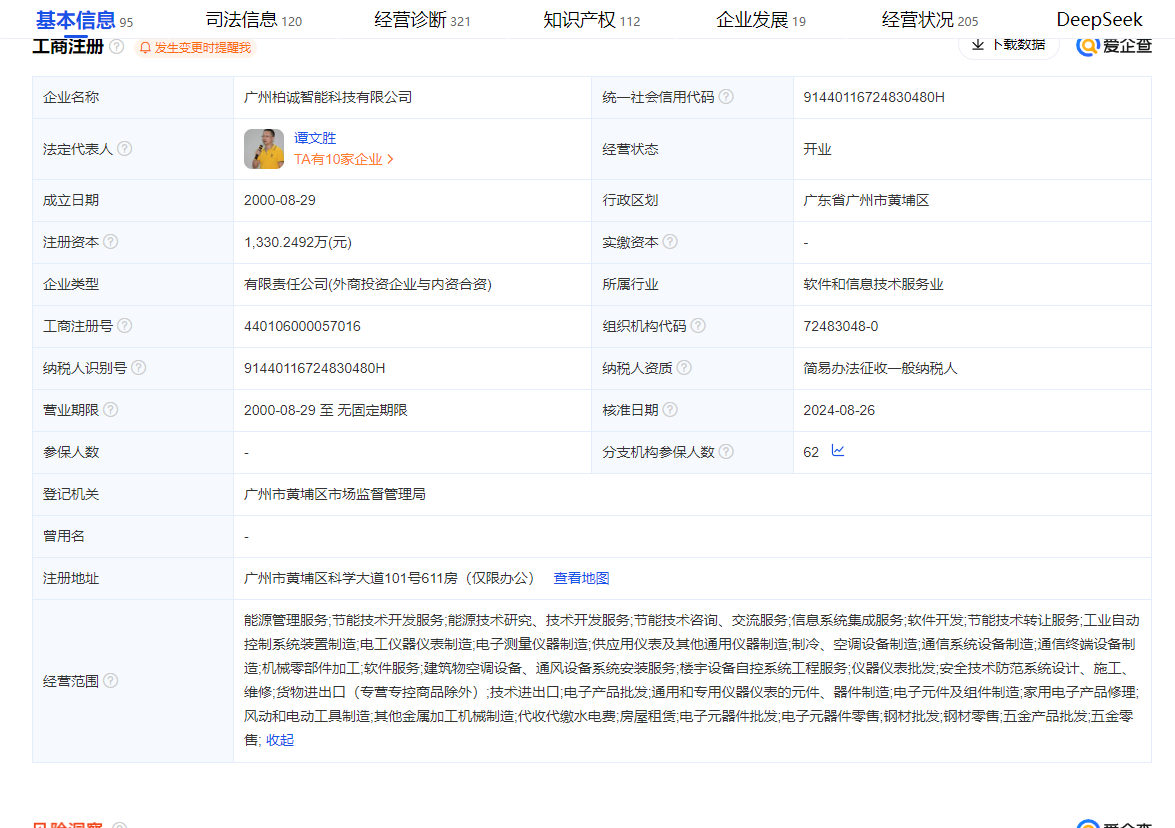Click help icon beside 组织机构代码
The image size is (1175, 828).
click(x=698, y=326)
